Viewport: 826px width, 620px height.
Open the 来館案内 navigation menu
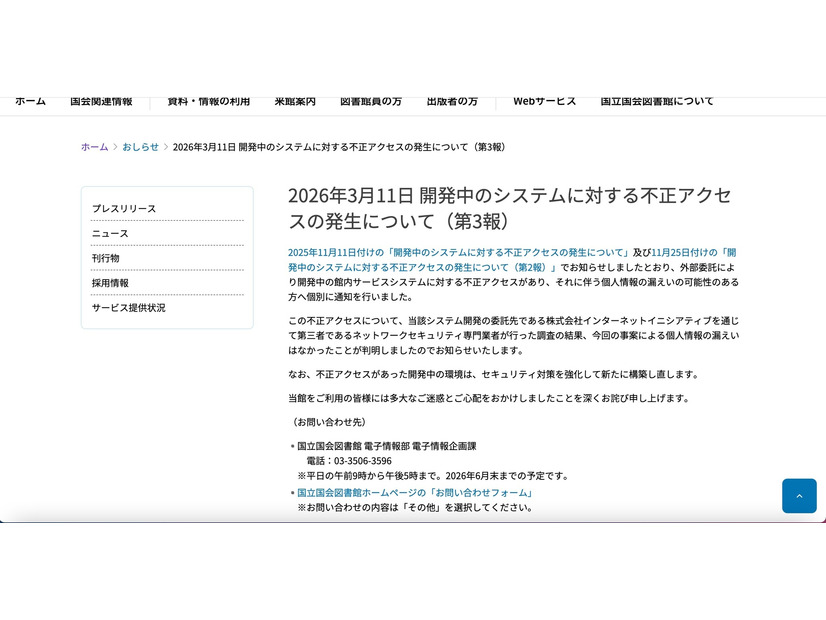tap(295, 101)
